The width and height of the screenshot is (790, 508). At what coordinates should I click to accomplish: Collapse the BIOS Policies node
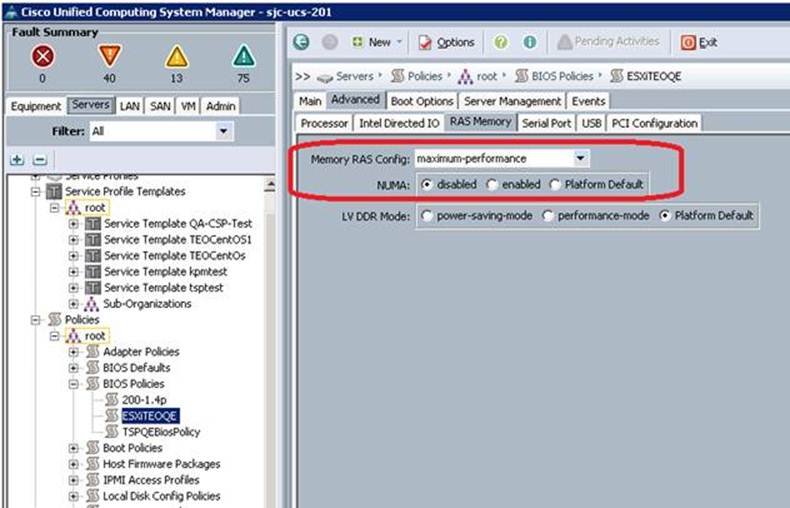(x=74, y=384)
